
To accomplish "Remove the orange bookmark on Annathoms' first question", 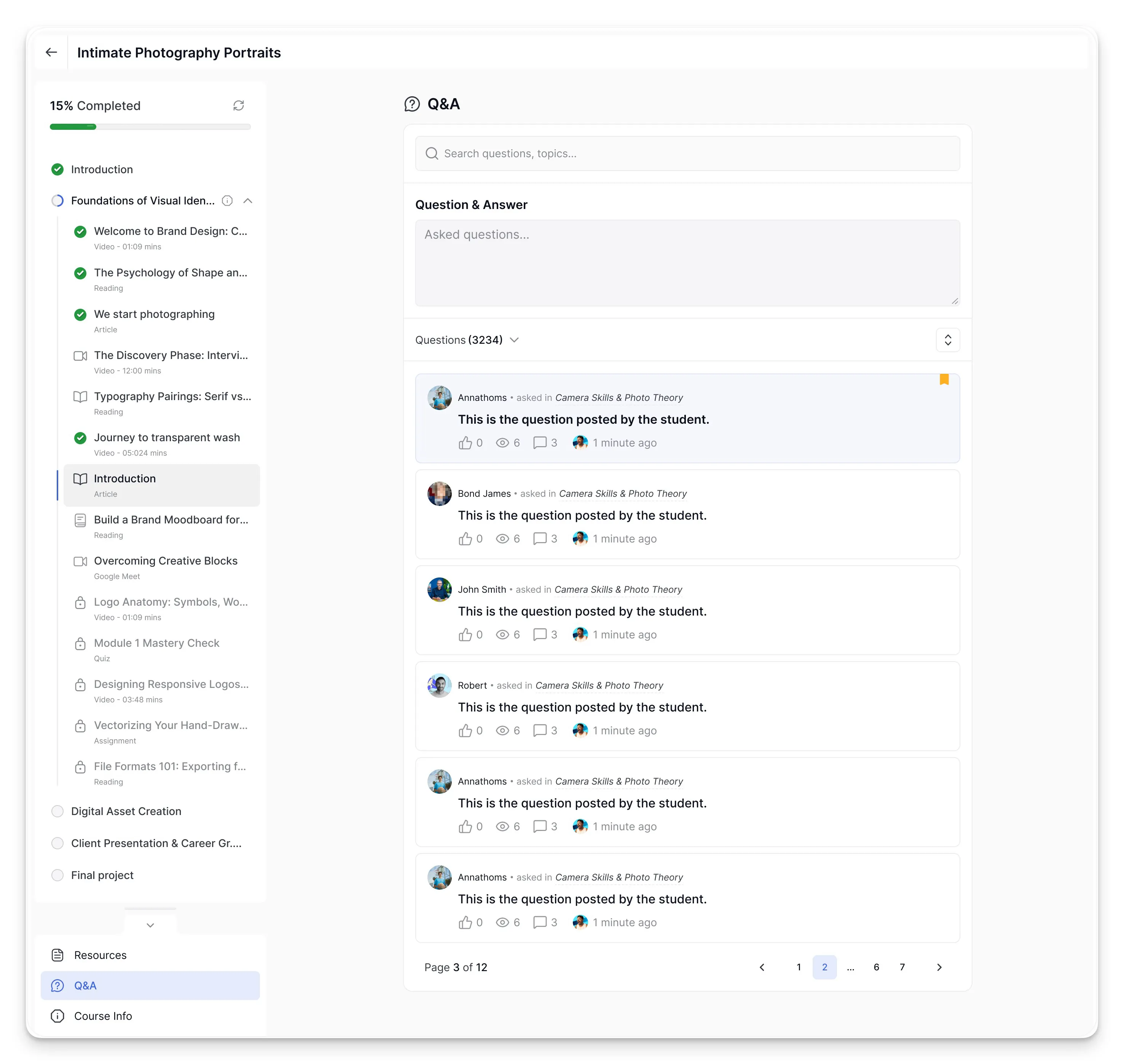I will click(944, 380).
